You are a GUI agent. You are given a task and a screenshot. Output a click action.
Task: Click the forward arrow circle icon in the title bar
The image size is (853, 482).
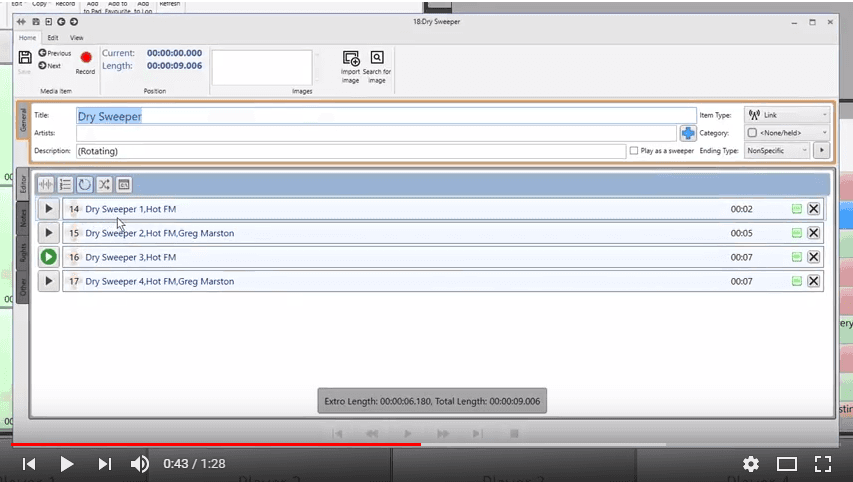[74, 22]
